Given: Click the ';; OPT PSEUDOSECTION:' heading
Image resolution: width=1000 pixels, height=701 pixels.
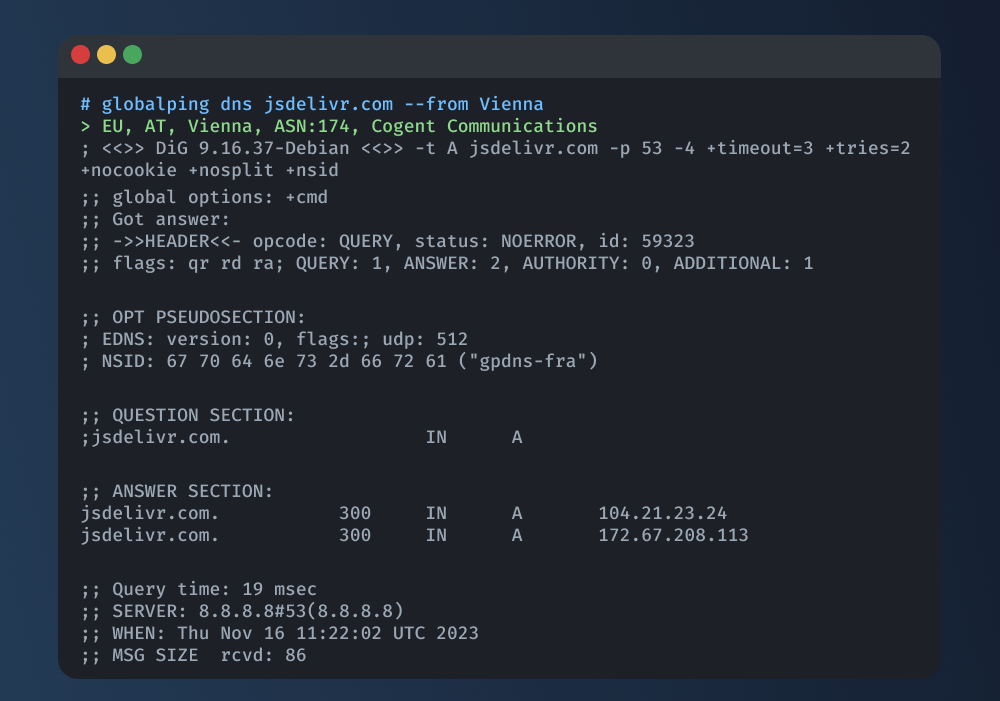Looking at the screenshot, I should pos(193,317).
